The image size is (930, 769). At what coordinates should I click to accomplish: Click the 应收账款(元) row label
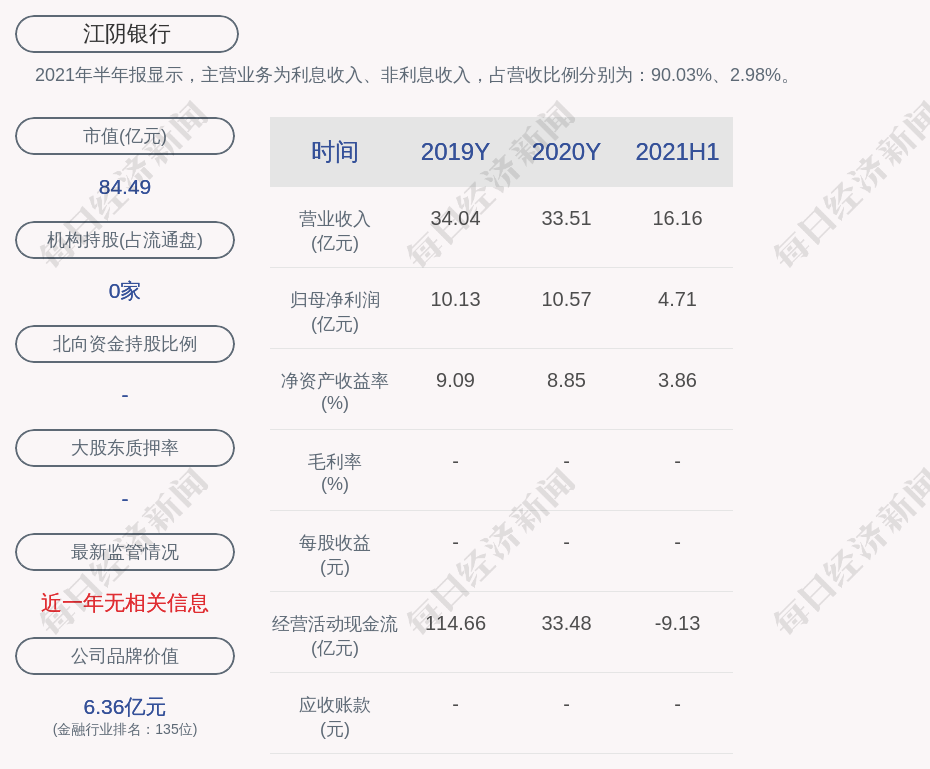coord(335,717)
